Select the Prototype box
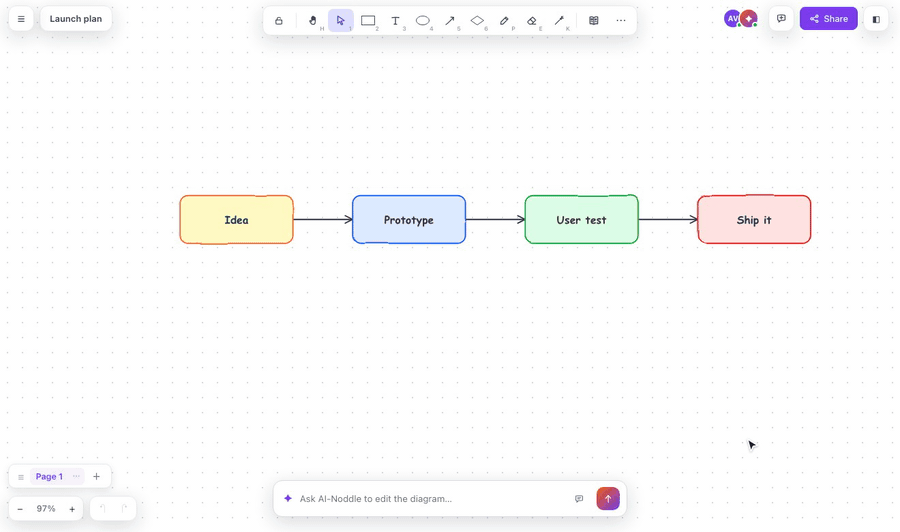This screenshot has width=900, height=532. click(x=409, y=220)
